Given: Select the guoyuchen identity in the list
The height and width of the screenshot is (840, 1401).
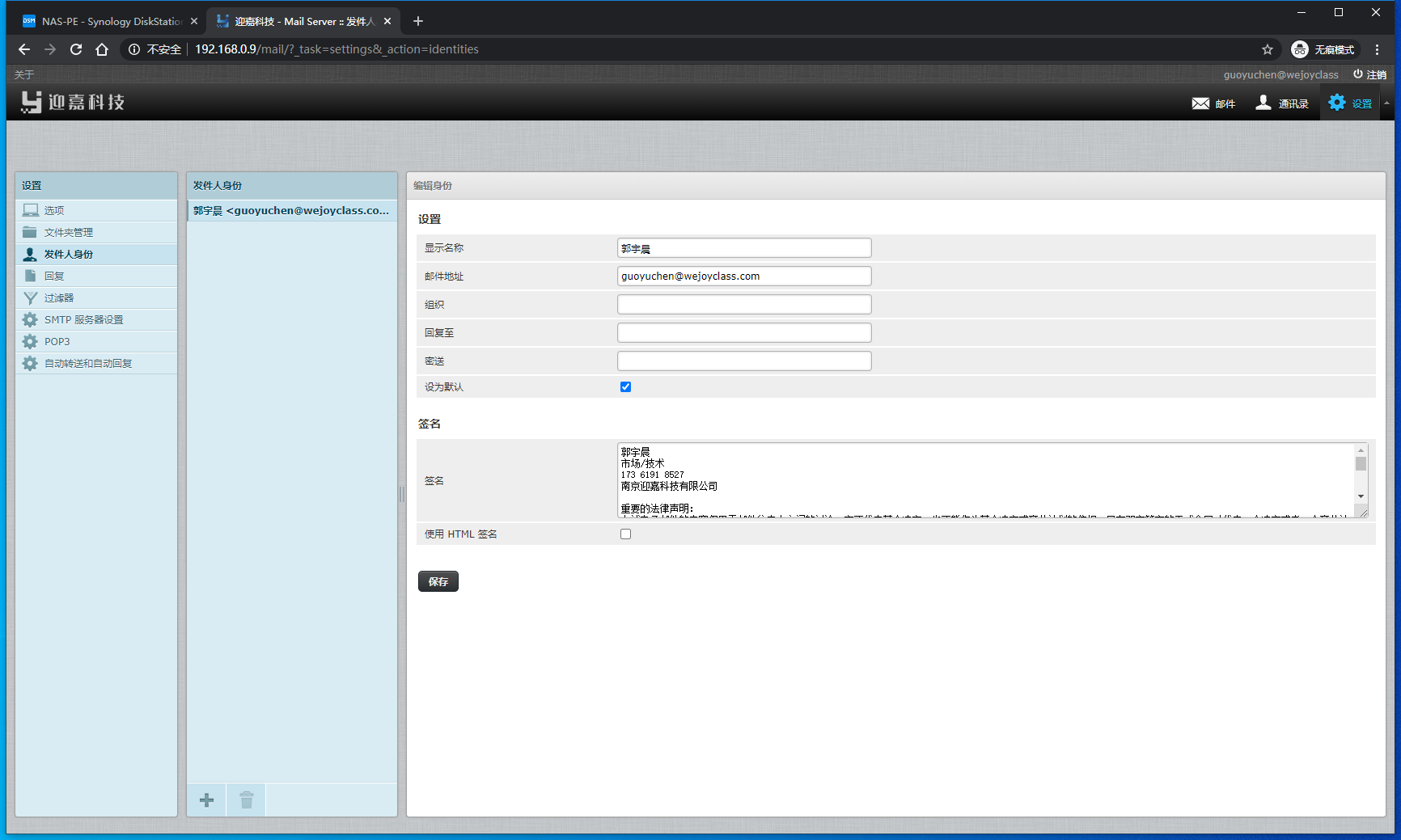Looking at the screenshot, I should pos(290,211).
